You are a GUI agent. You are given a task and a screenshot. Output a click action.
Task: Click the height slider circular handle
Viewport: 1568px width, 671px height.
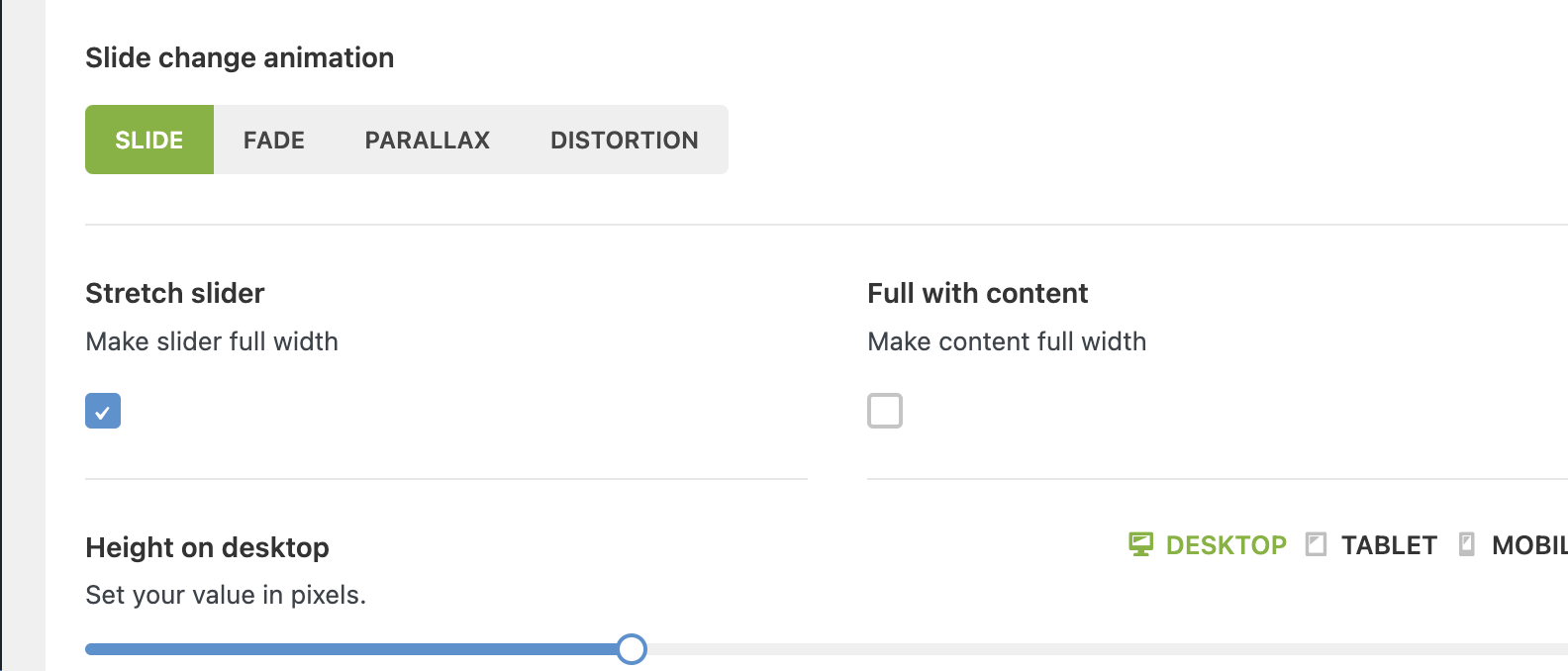[632, 649]
